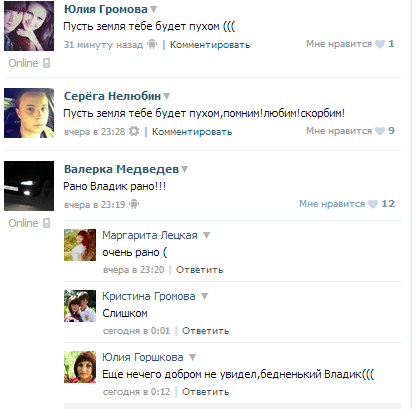Expand arrow menu beside Серёга Нелюбин
The width and height of the screenshot is (412, 409).
click(x=166, y=96)
